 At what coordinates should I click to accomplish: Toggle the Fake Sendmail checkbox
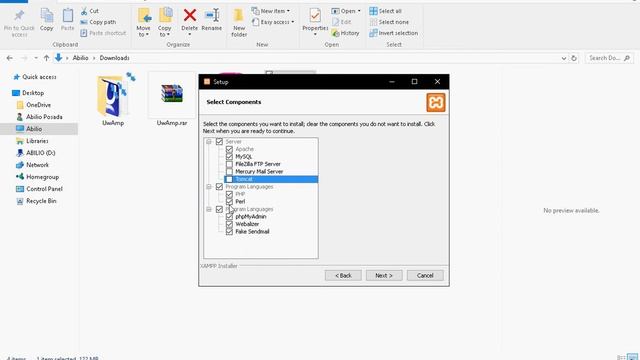tap(229, 231)
